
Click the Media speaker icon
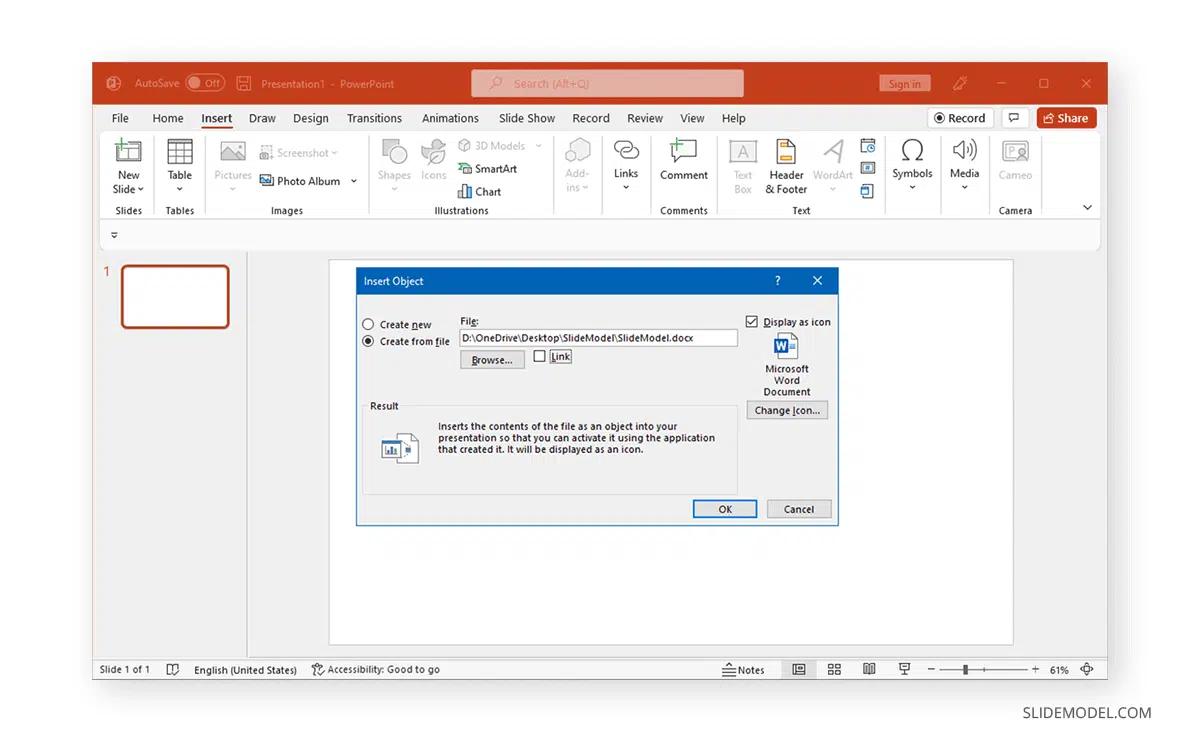(x=964, y=151)
